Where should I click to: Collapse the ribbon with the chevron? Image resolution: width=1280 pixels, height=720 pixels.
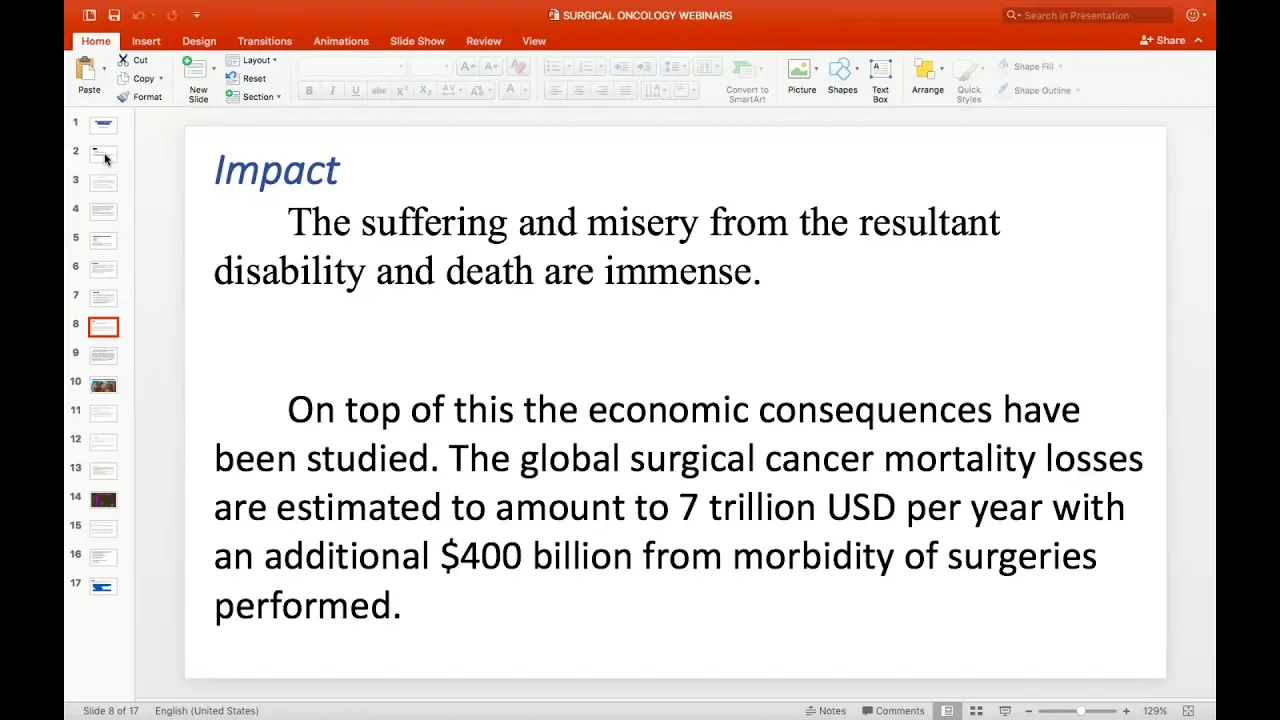pyautogui.click(x=1198, y=41)
